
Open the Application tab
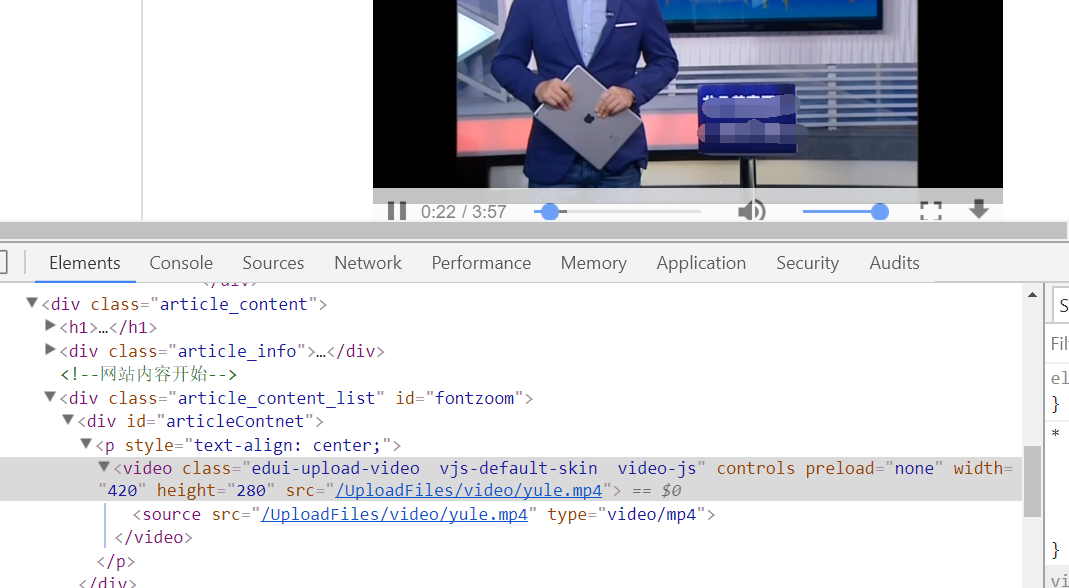(701, 263)
